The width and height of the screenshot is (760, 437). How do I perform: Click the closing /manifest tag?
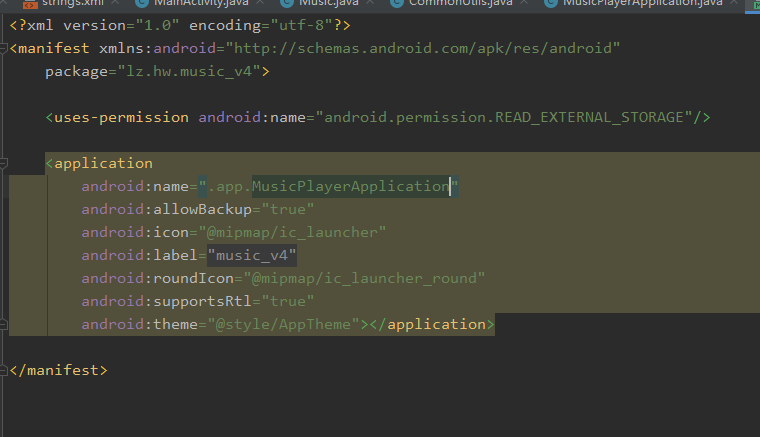(58, 371)
